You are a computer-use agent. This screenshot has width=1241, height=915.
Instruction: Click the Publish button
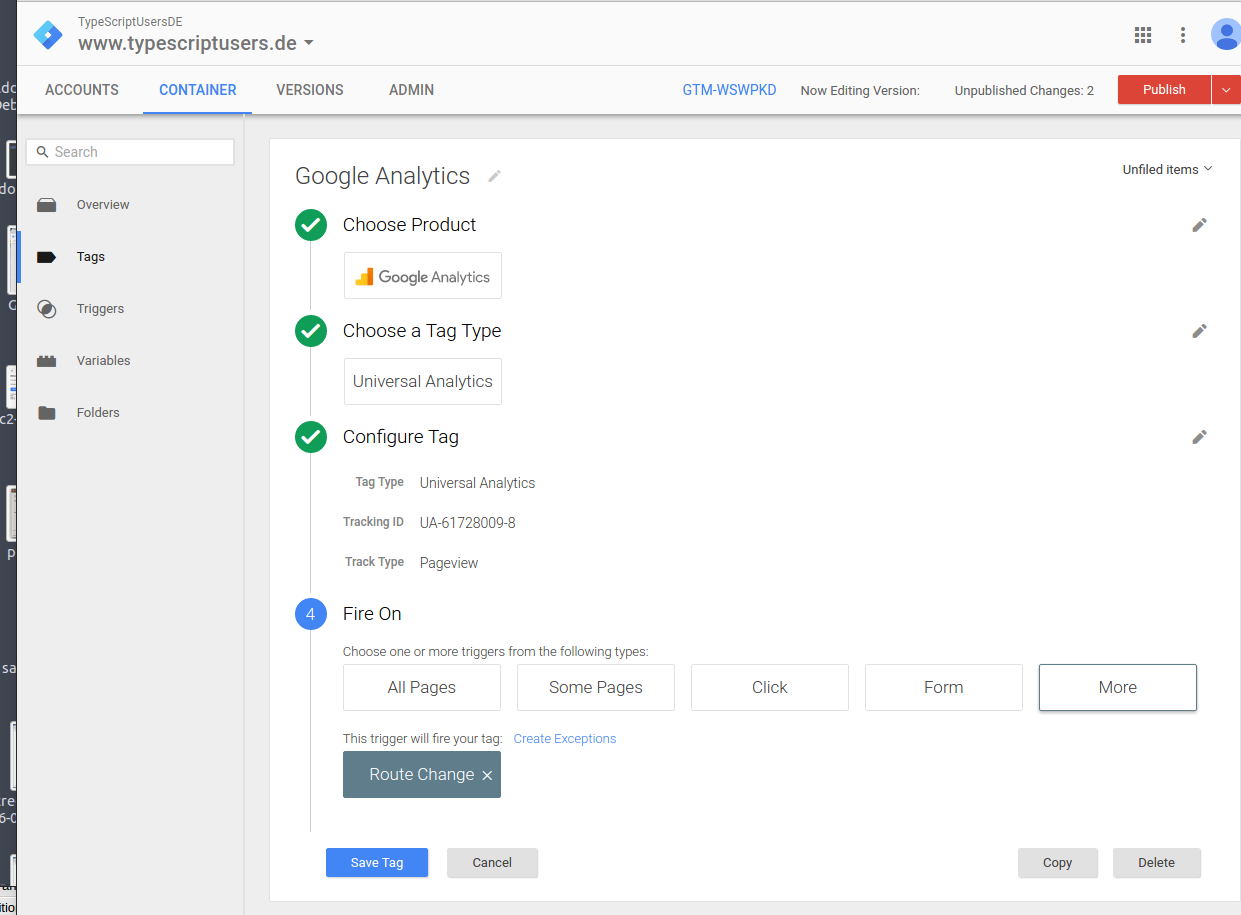tap(1164, 89)
